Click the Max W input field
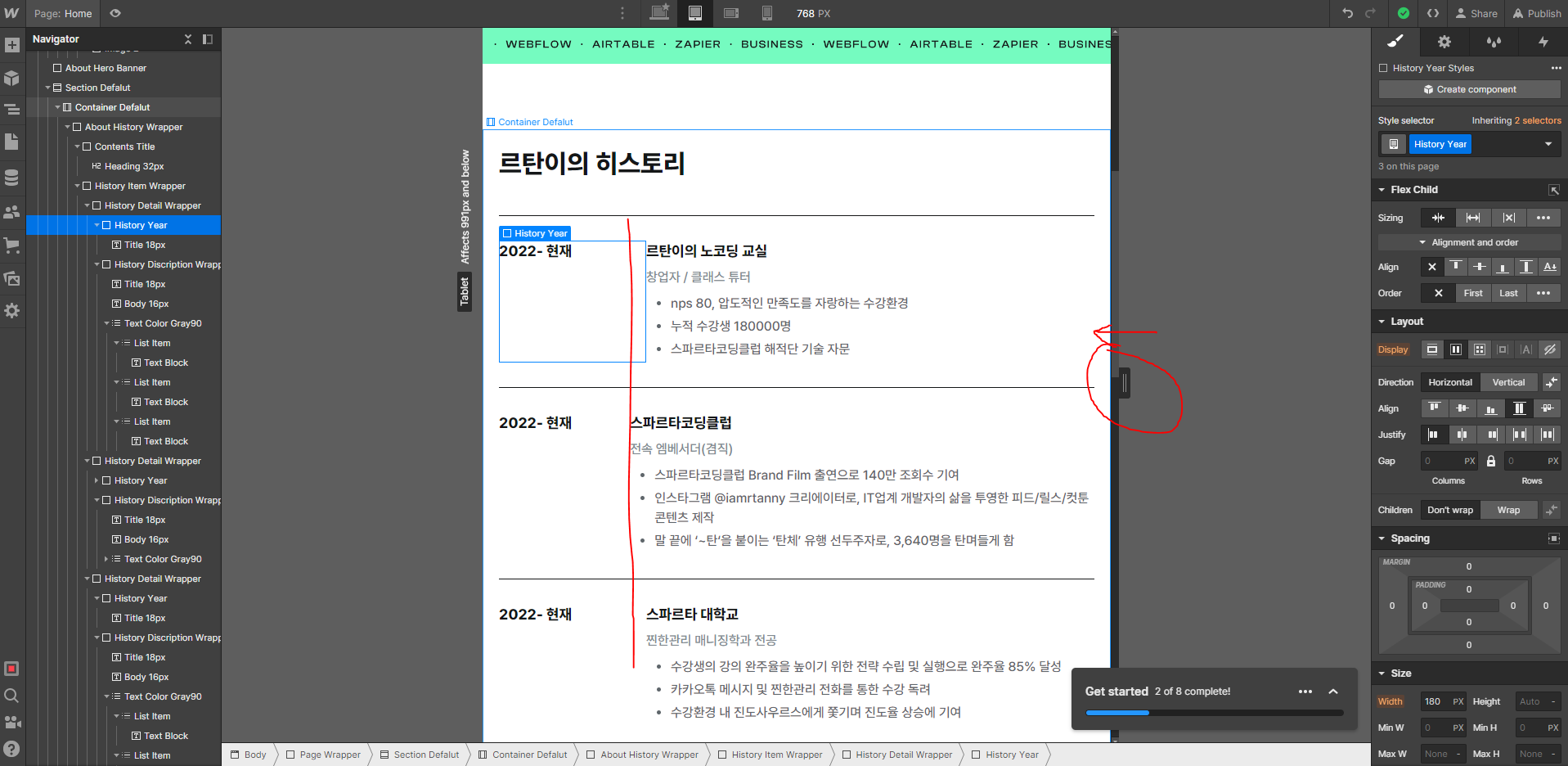1568x766 pixels. pos(1444,754)
